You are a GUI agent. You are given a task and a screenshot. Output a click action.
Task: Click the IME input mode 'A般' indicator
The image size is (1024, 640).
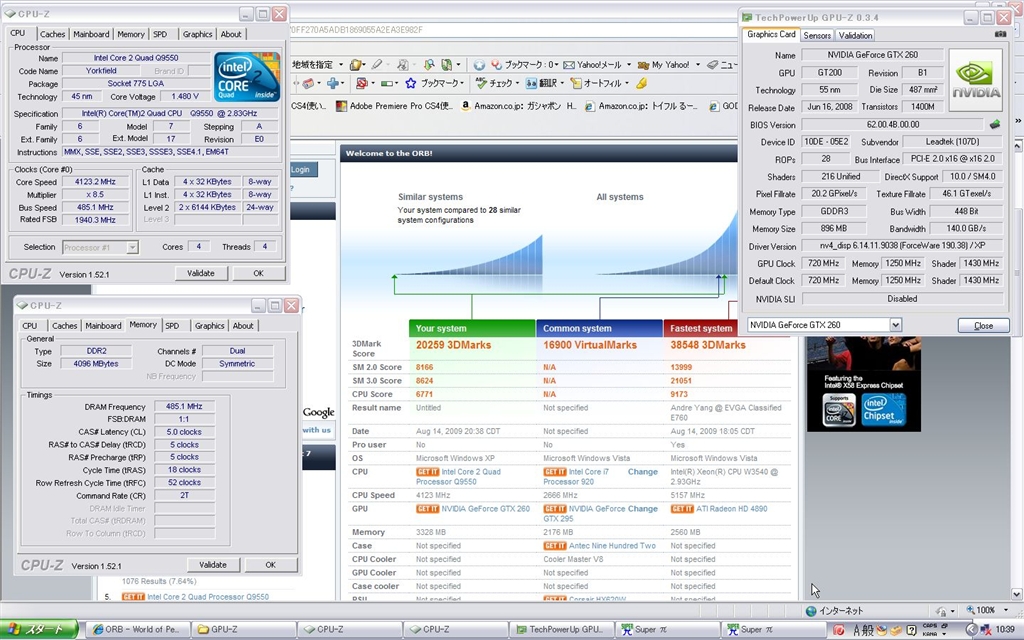863,630
